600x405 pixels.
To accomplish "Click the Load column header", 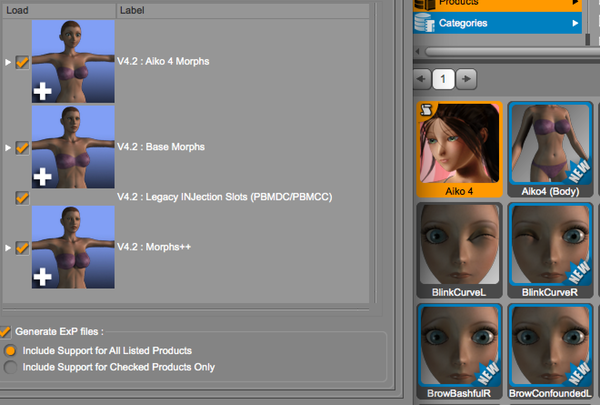I will pyautogui.click(x=59, y=10).
